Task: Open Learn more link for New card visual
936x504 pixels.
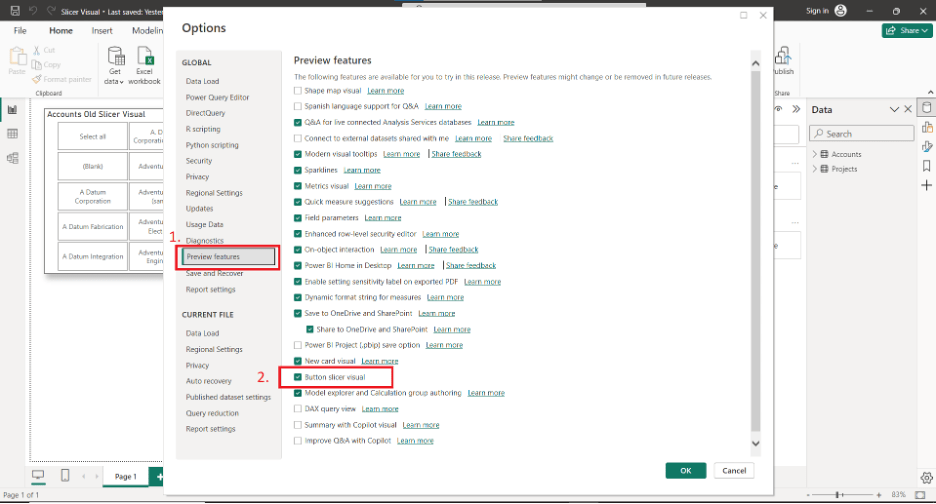Action: [x=379, y=361]
